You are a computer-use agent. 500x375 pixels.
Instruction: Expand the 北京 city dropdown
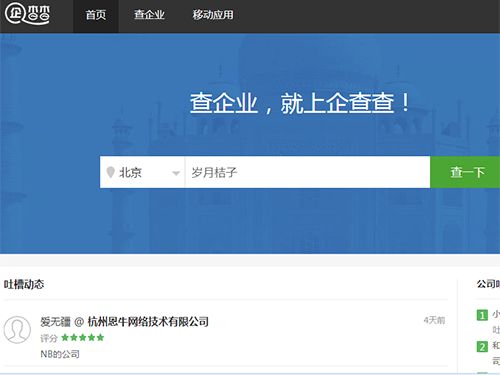pos(142,172)
